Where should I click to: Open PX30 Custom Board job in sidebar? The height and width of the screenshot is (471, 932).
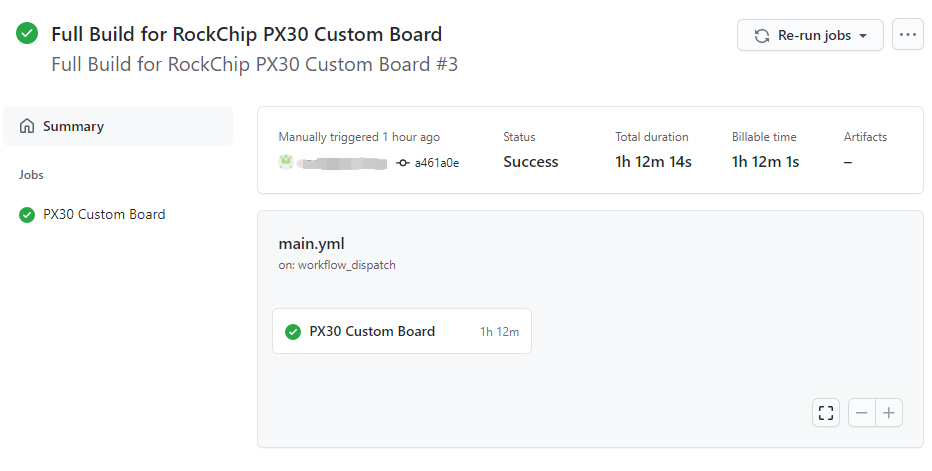coord(104,214)
